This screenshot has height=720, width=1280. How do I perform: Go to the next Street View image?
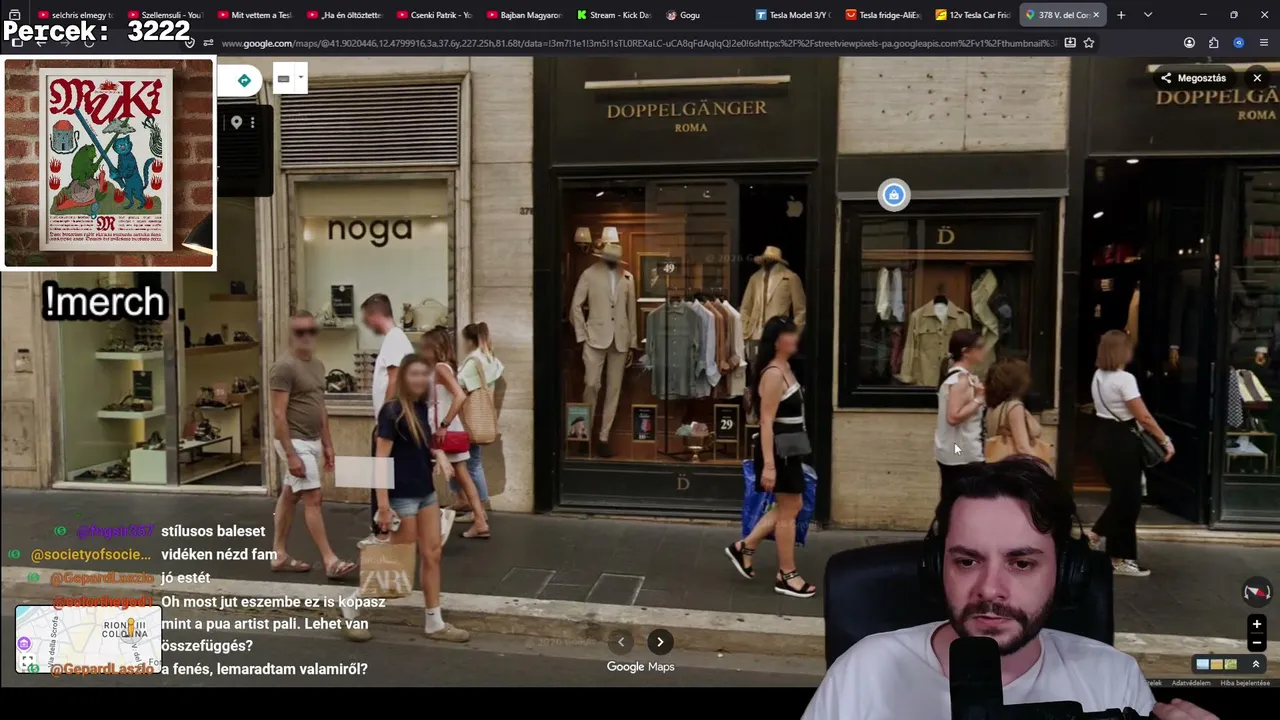[660, 642]
